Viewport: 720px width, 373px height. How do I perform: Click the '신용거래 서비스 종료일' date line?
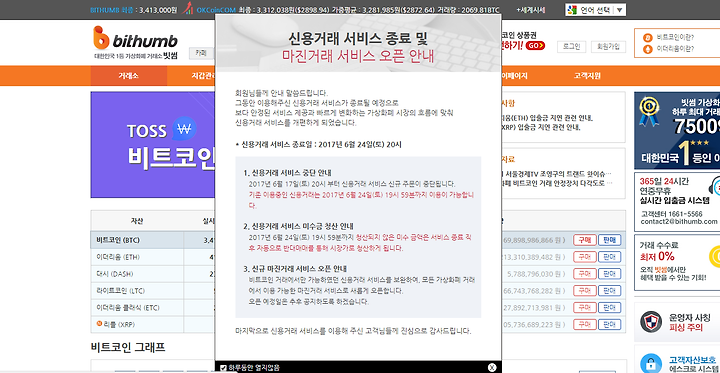[318, 144]
